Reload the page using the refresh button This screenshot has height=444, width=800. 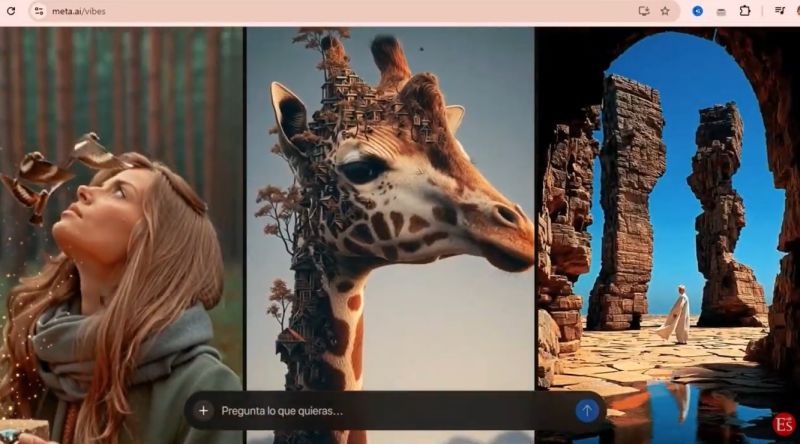pyautogui.click(x=9, y=11)
